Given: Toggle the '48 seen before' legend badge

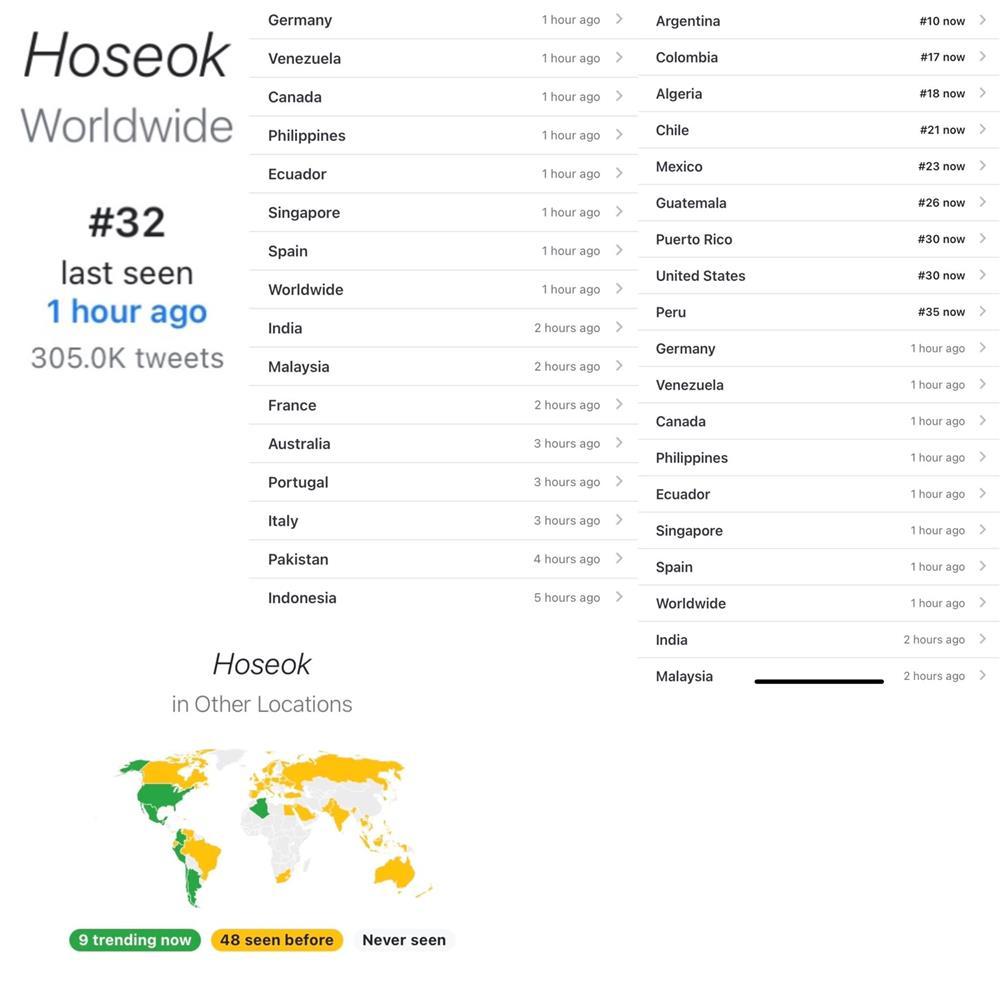Looking at the screenshot, I should 277,940.
